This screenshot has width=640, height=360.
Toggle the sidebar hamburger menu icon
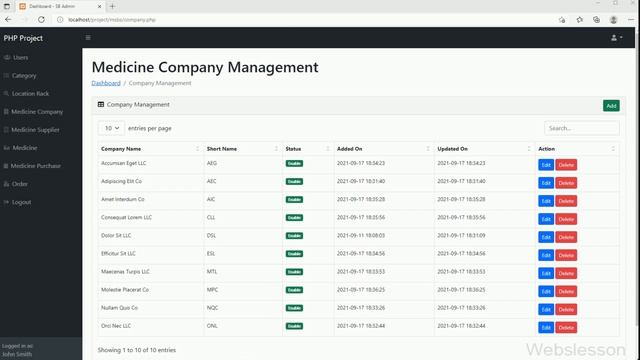tap(88, 38)
